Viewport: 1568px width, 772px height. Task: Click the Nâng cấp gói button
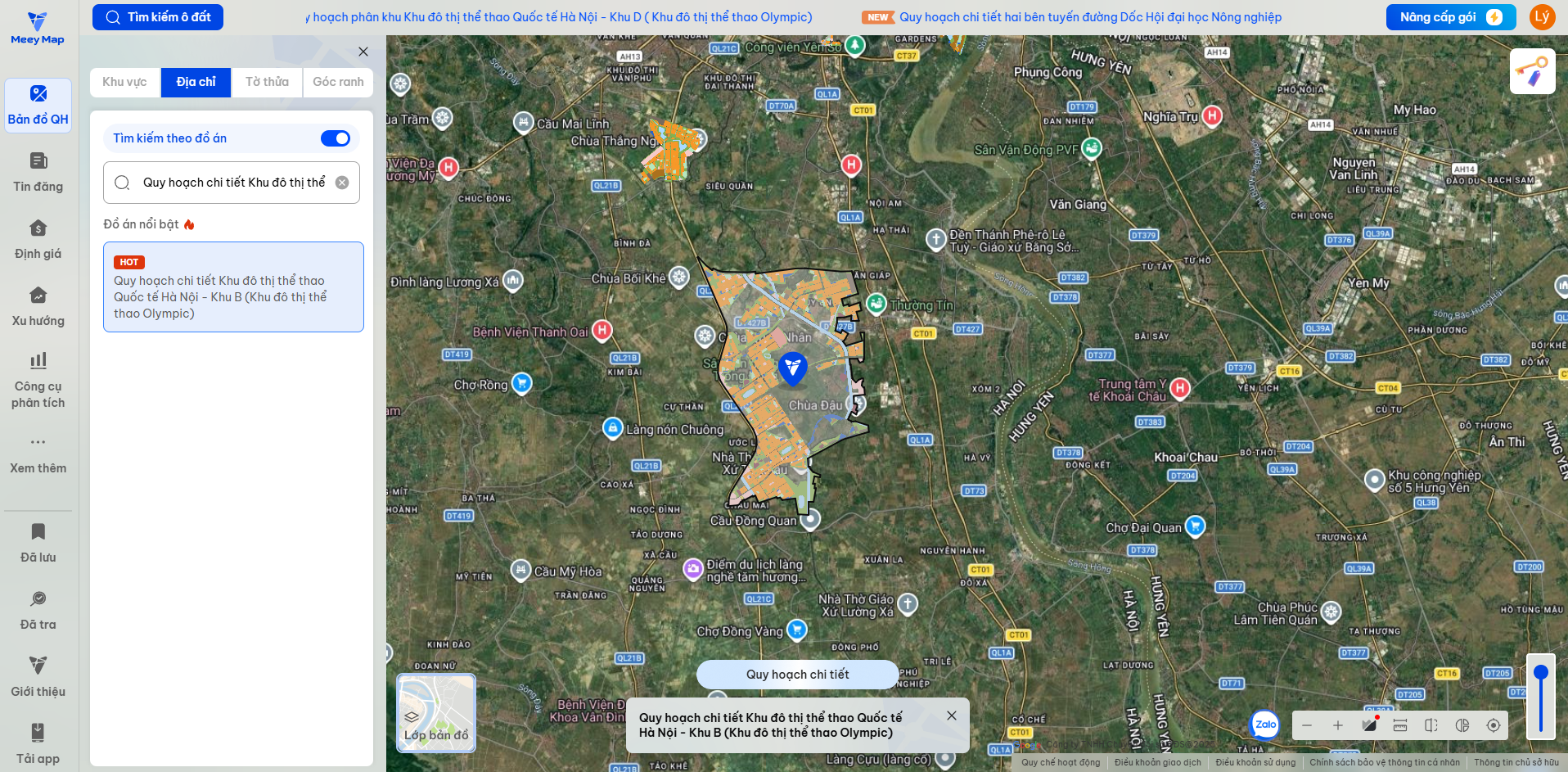[1450, 17]
